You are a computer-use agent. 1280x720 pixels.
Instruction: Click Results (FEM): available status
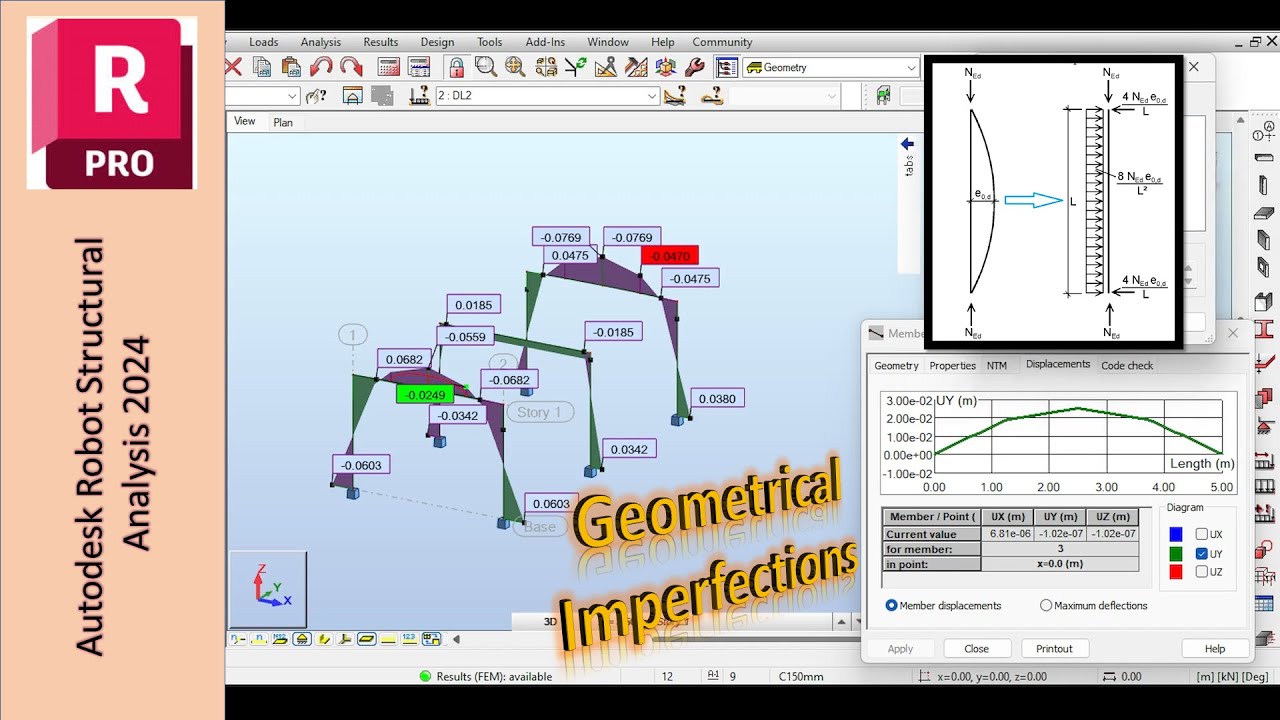[494, 677]
